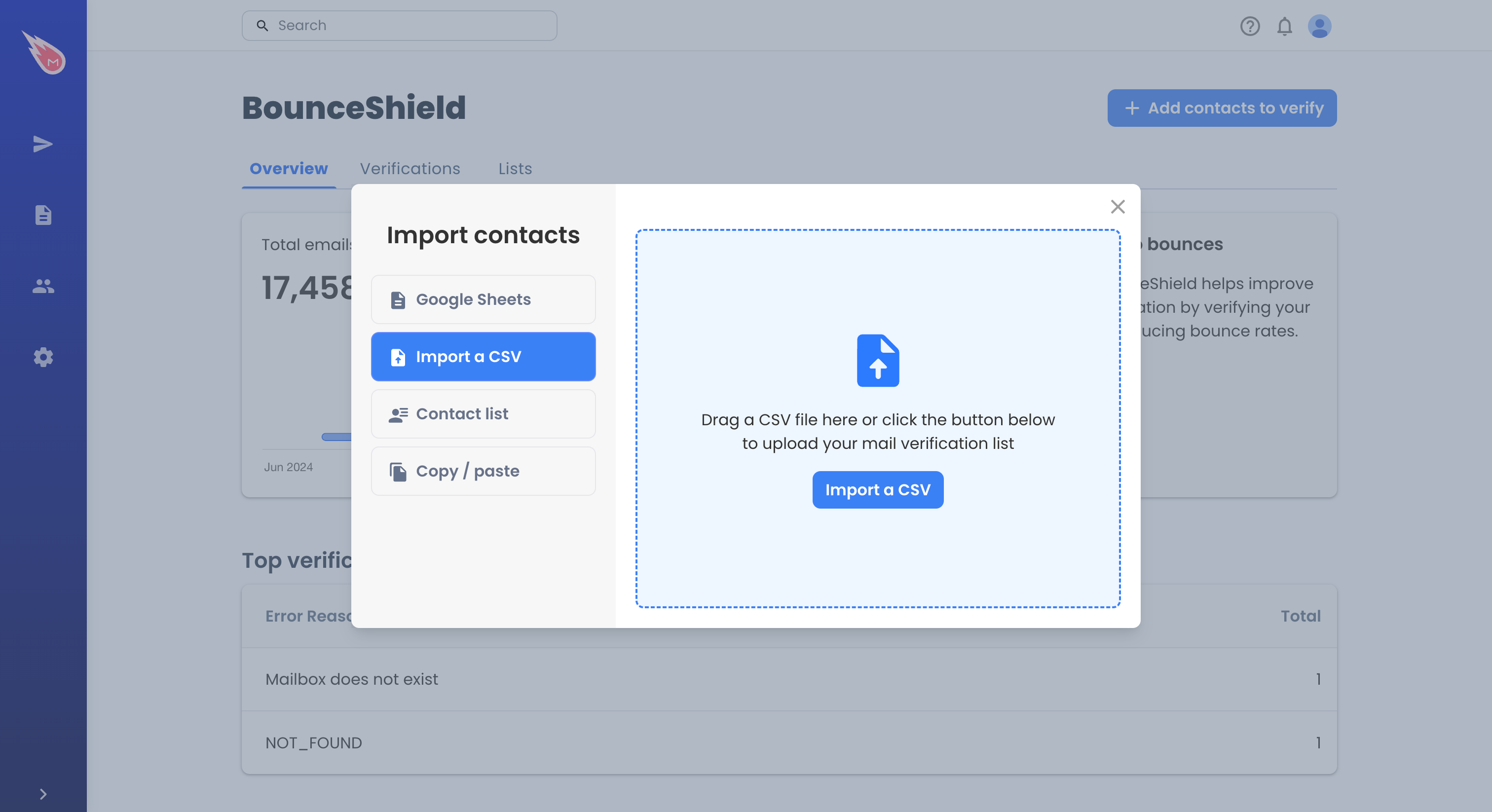The width and height of the screenshot is (1492, 812).
Task: Select Import a CSV in left panel
Action: 483,357
